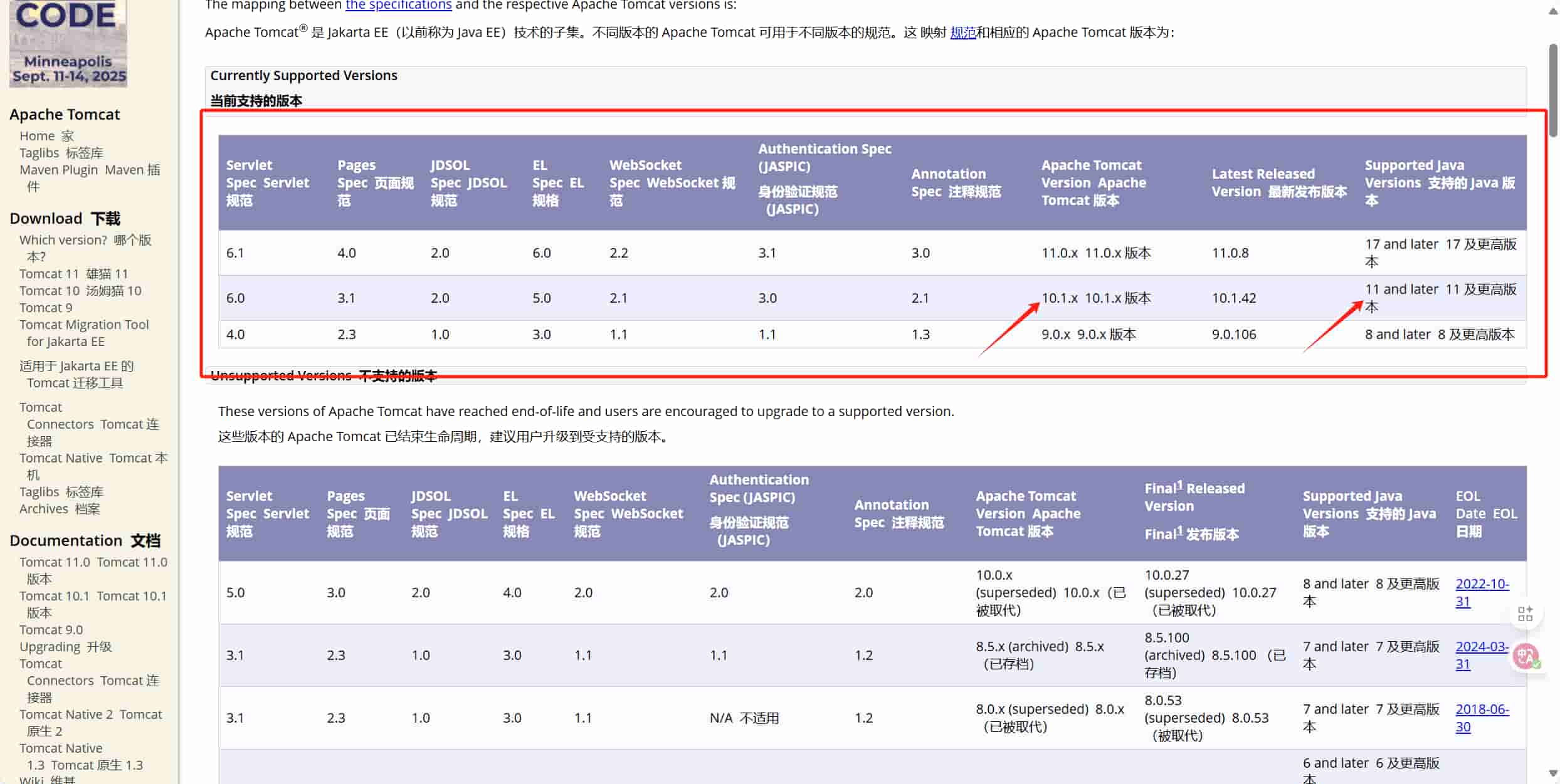This screenshot has width=1560, height=784.
Task: Click the translation extension floating icon
Action: 1526,656
